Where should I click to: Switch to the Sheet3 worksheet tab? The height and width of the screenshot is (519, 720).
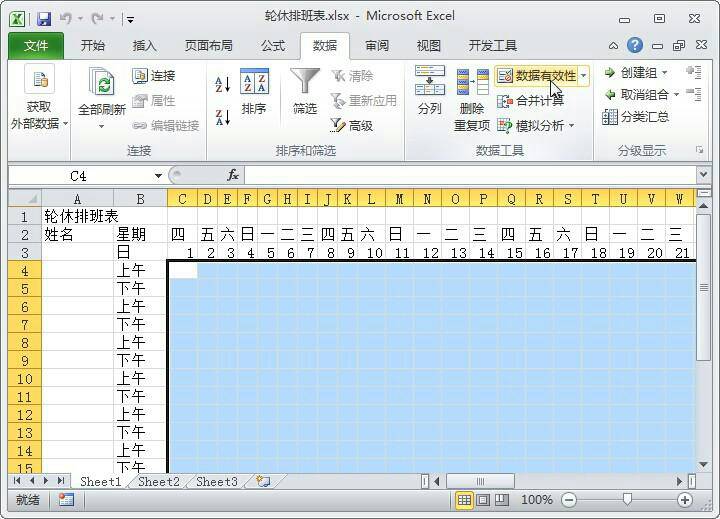217,481
